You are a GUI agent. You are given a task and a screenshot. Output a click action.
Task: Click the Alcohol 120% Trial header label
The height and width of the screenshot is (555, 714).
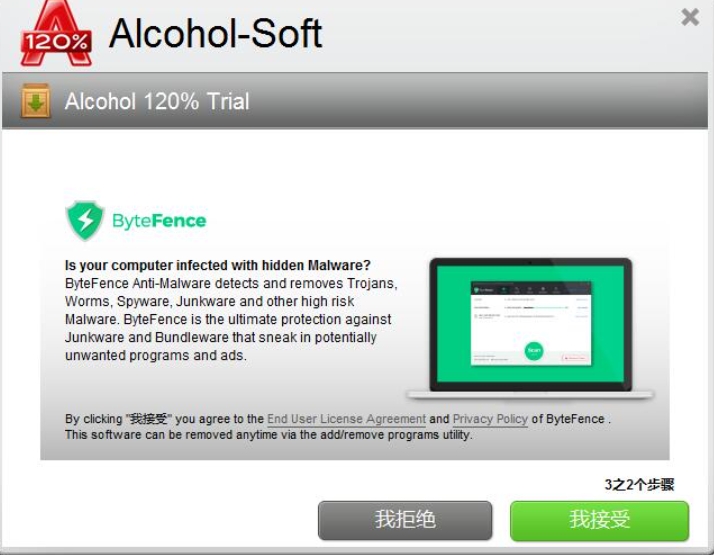(157, 101)
